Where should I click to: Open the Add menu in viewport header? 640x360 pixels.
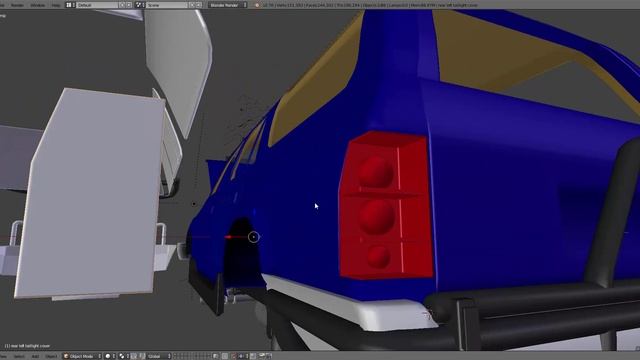pyautogui.click(x=36, y=356)
